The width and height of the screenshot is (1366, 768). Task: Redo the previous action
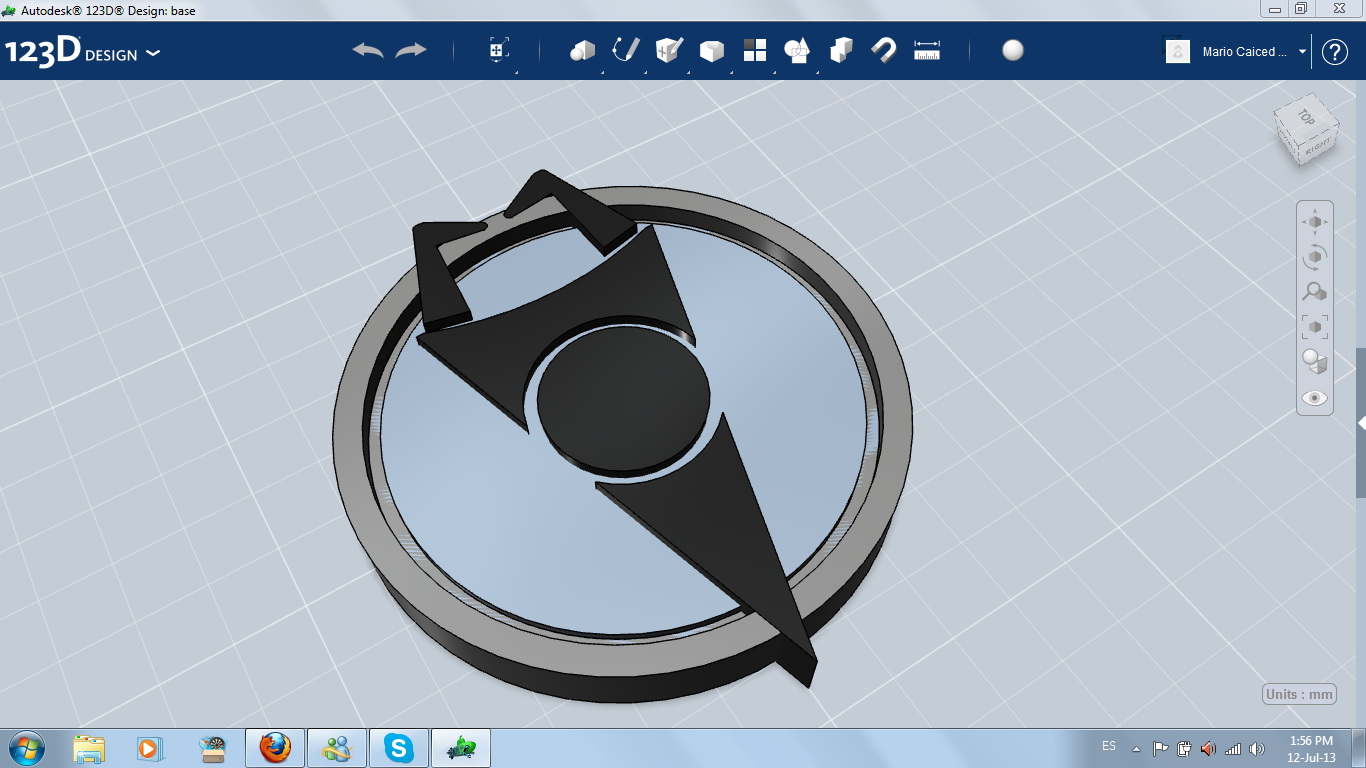(411, 50)
